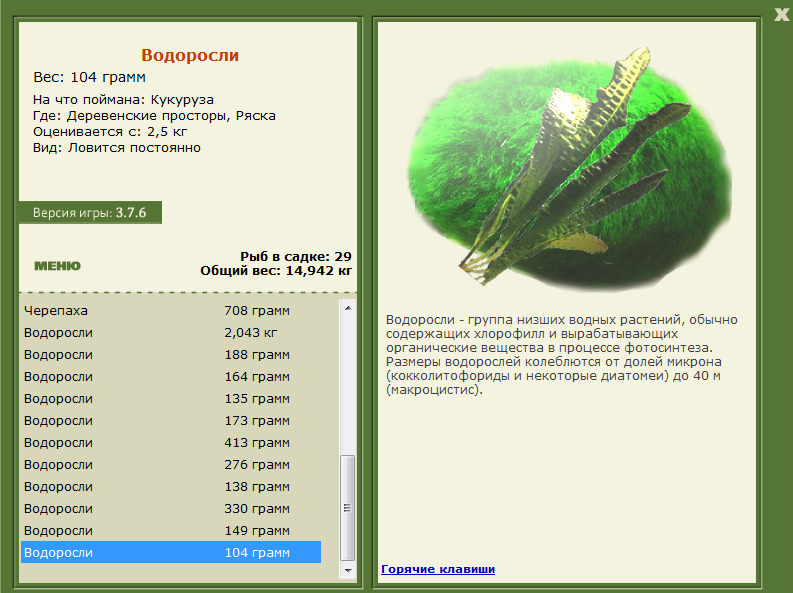Select Водоросли 164 грамм row
This screenshot has height=593, width=793.
point(171,377)
